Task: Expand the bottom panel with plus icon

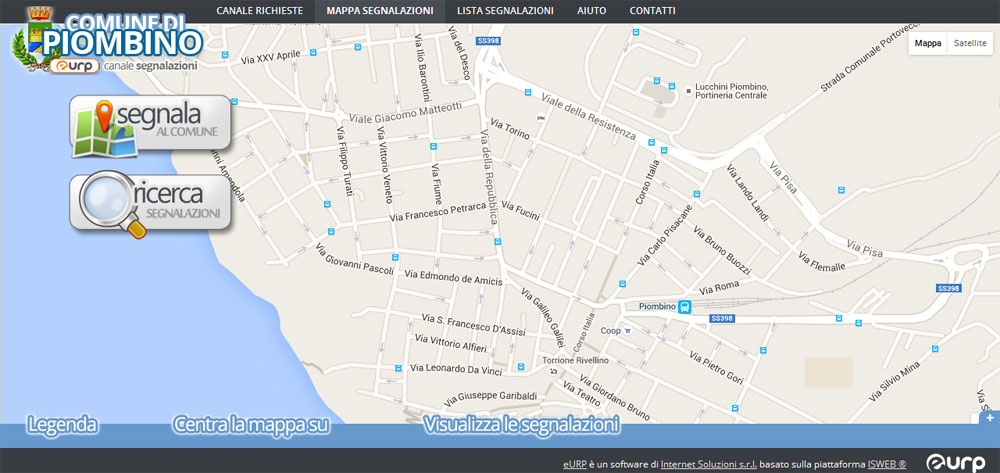Action: 990,418
